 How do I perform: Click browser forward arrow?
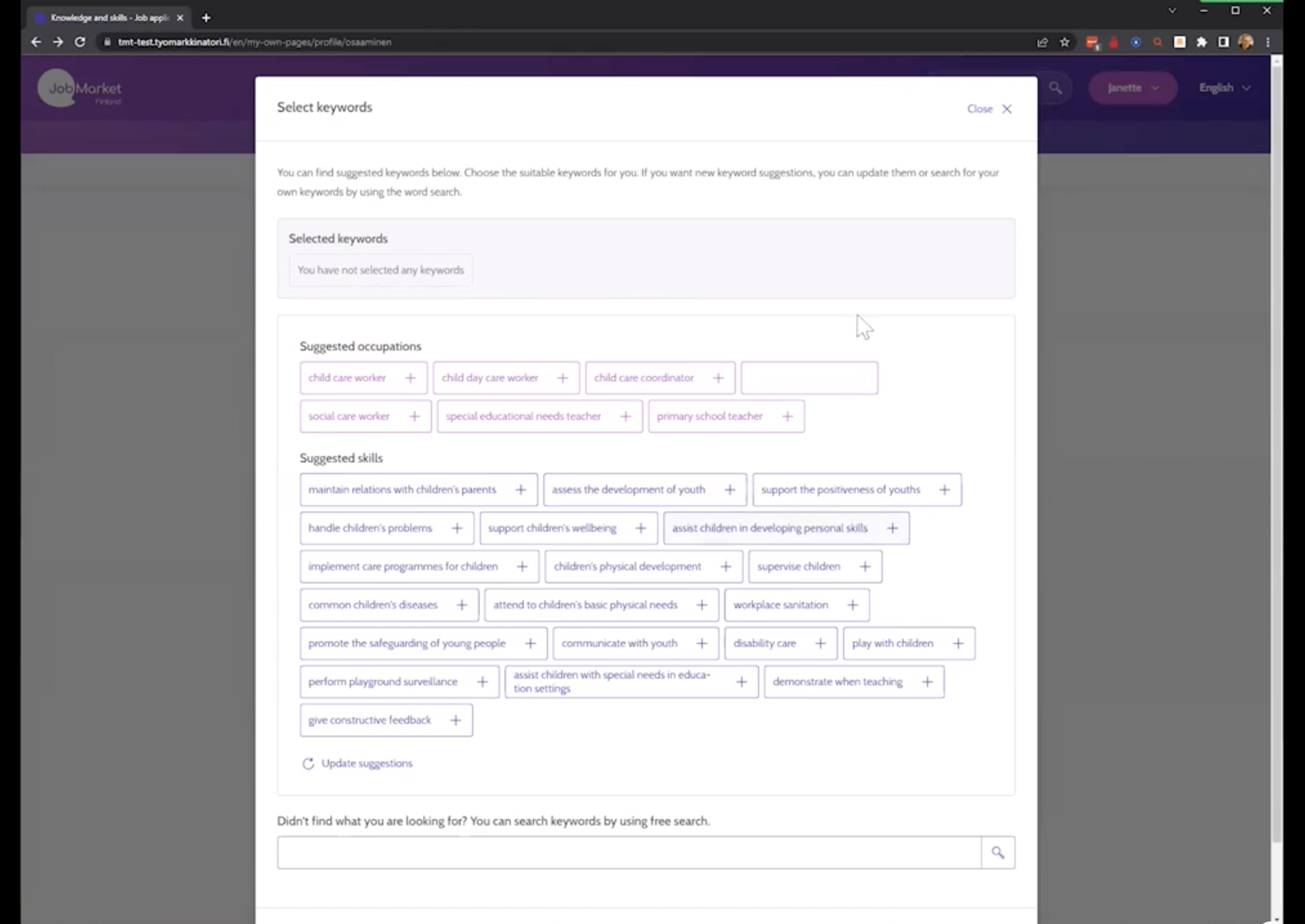[x=58, y=41]
